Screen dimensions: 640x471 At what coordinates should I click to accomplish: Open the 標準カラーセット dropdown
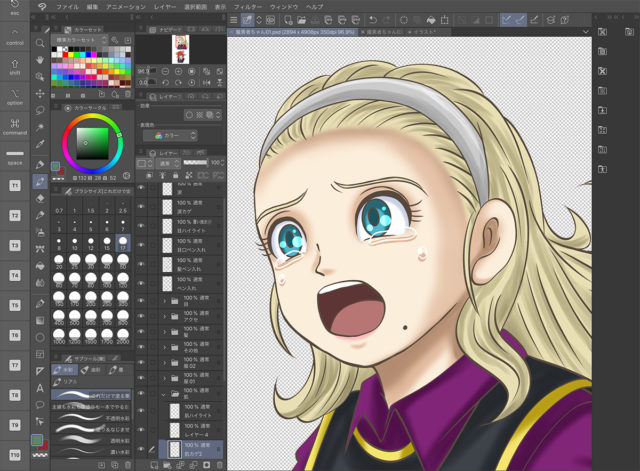[x=81, y=40]
